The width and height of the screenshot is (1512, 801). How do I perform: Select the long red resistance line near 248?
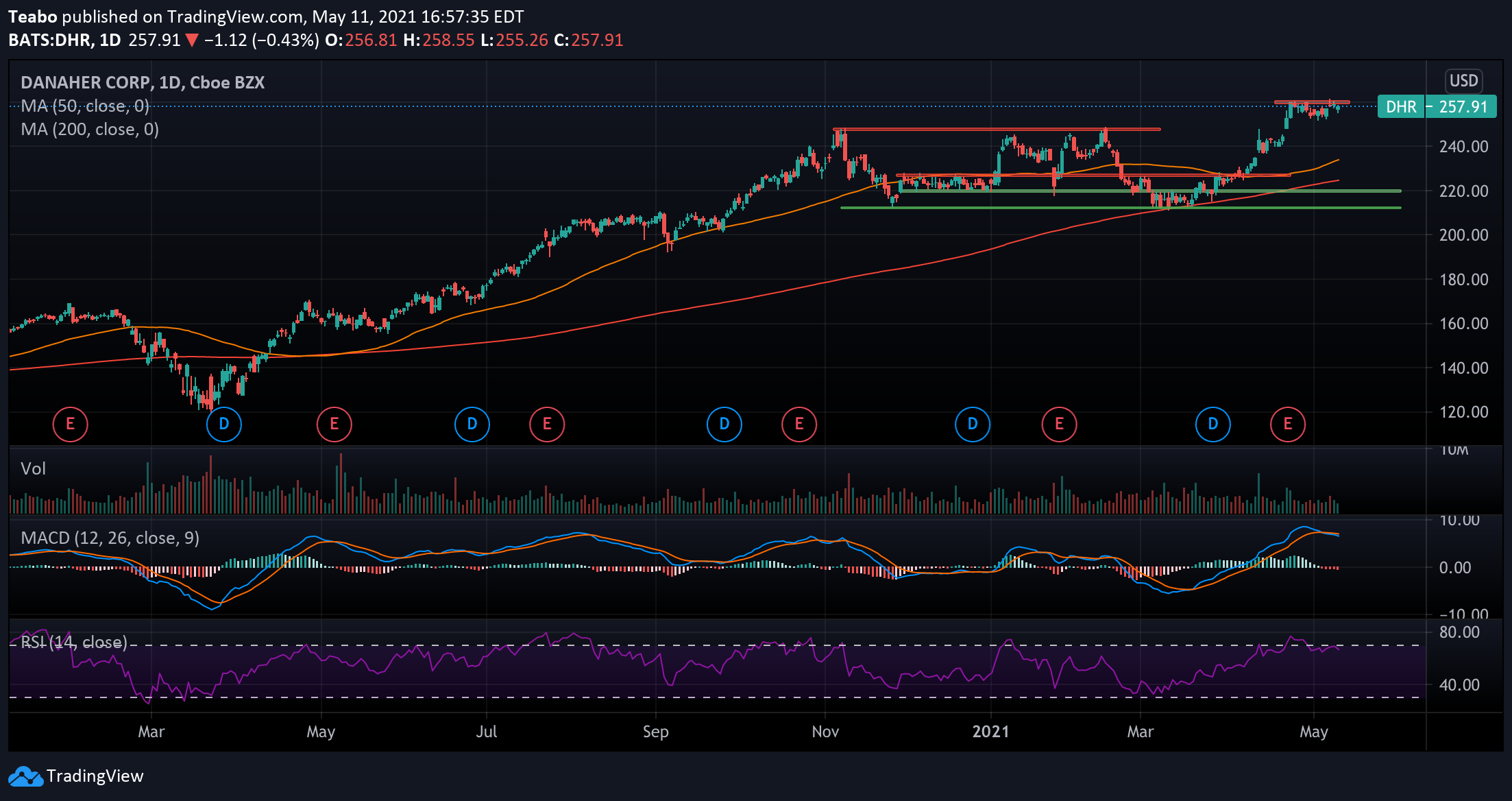point(997,129)
